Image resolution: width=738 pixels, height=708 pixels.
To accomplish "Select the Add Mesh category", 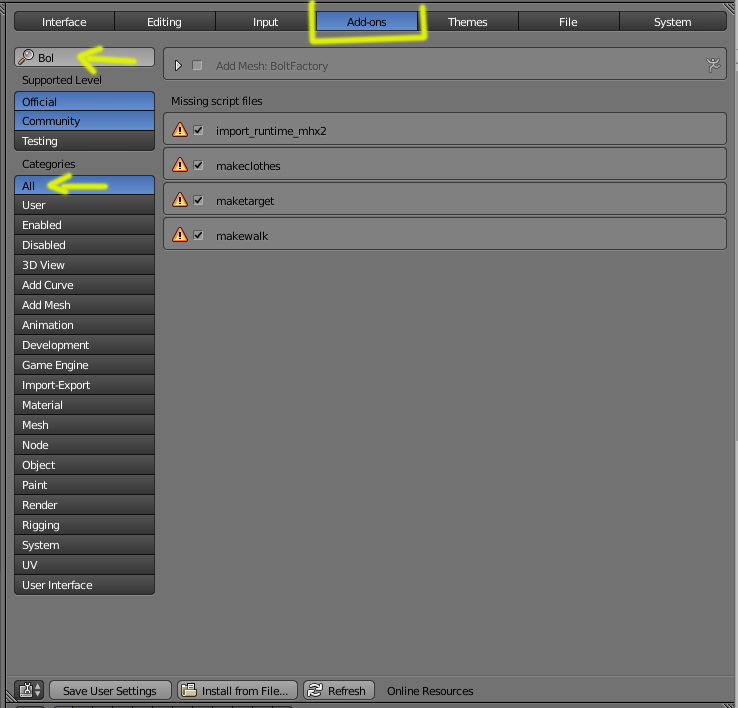I will coord(85,305).
